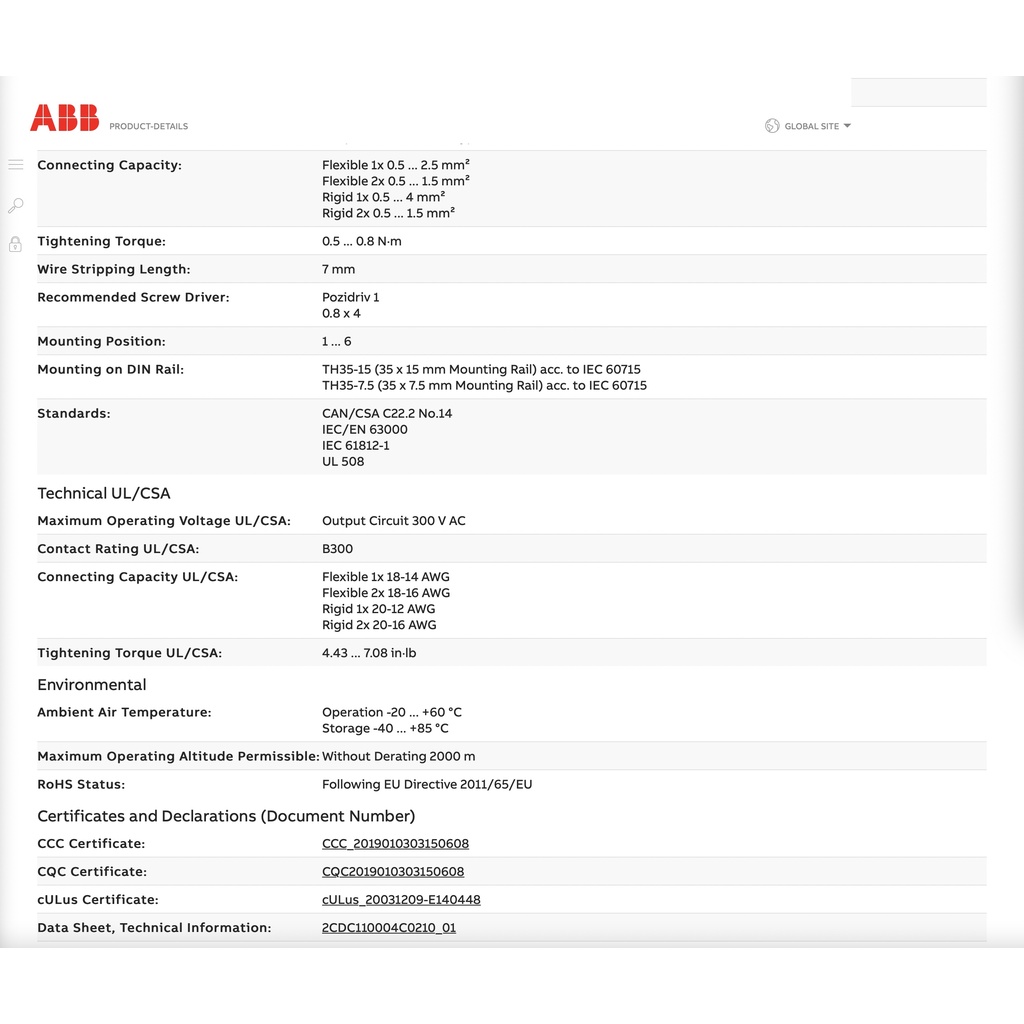Select 'IEC/EN 63000' standard
The image size is (1024, 1024).
tap(364, 429)
